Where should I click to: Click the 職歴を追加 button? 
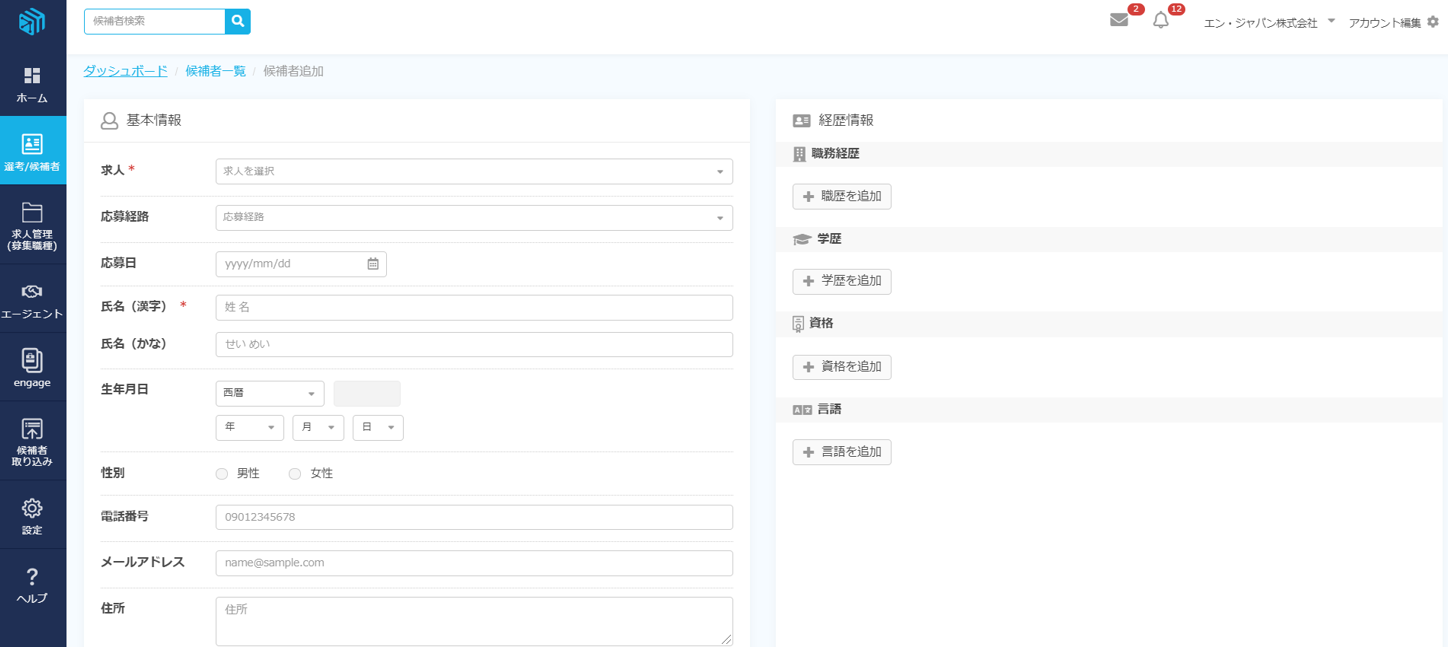(x=842, y=197)
